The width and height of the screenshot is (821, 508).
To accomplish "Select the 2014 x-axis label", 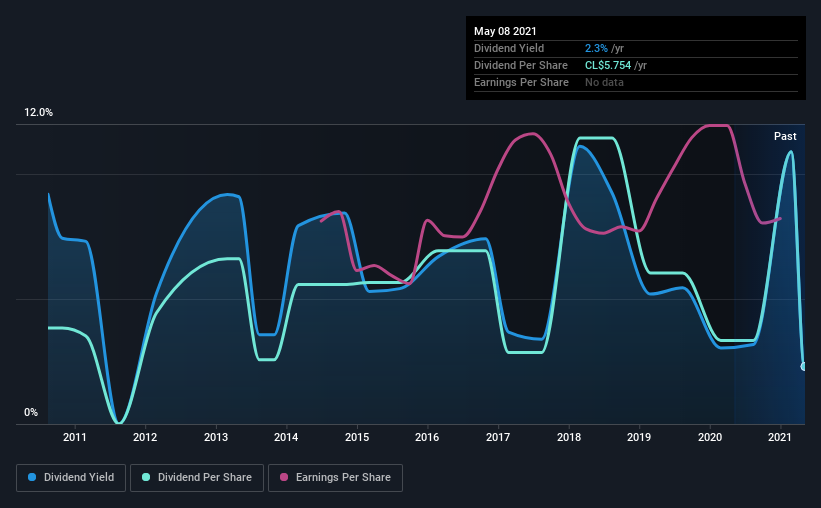I will point(286,437).
